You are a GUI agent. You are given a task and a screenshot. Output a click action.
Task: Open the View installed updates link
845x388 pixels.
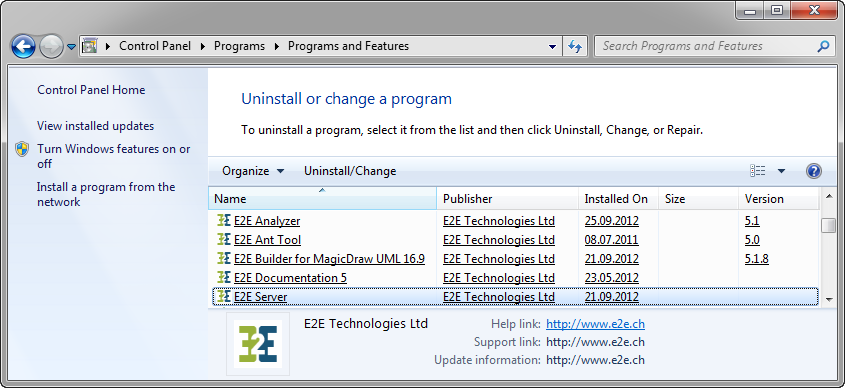[95, 126]
